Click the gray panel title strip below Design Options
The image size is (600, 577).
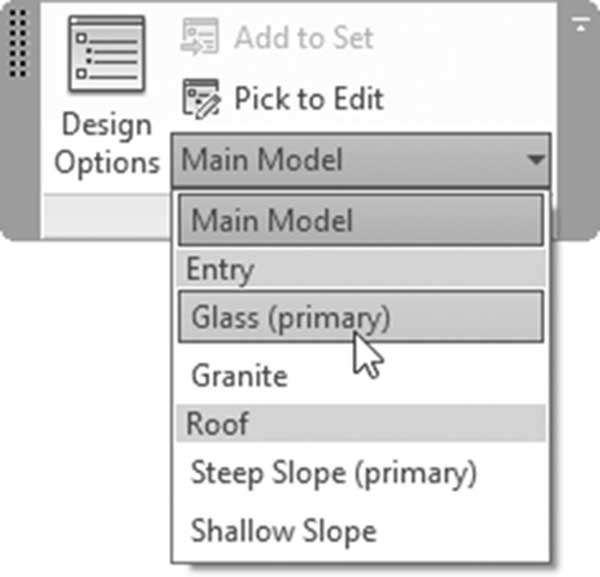[x=107, y=217]
